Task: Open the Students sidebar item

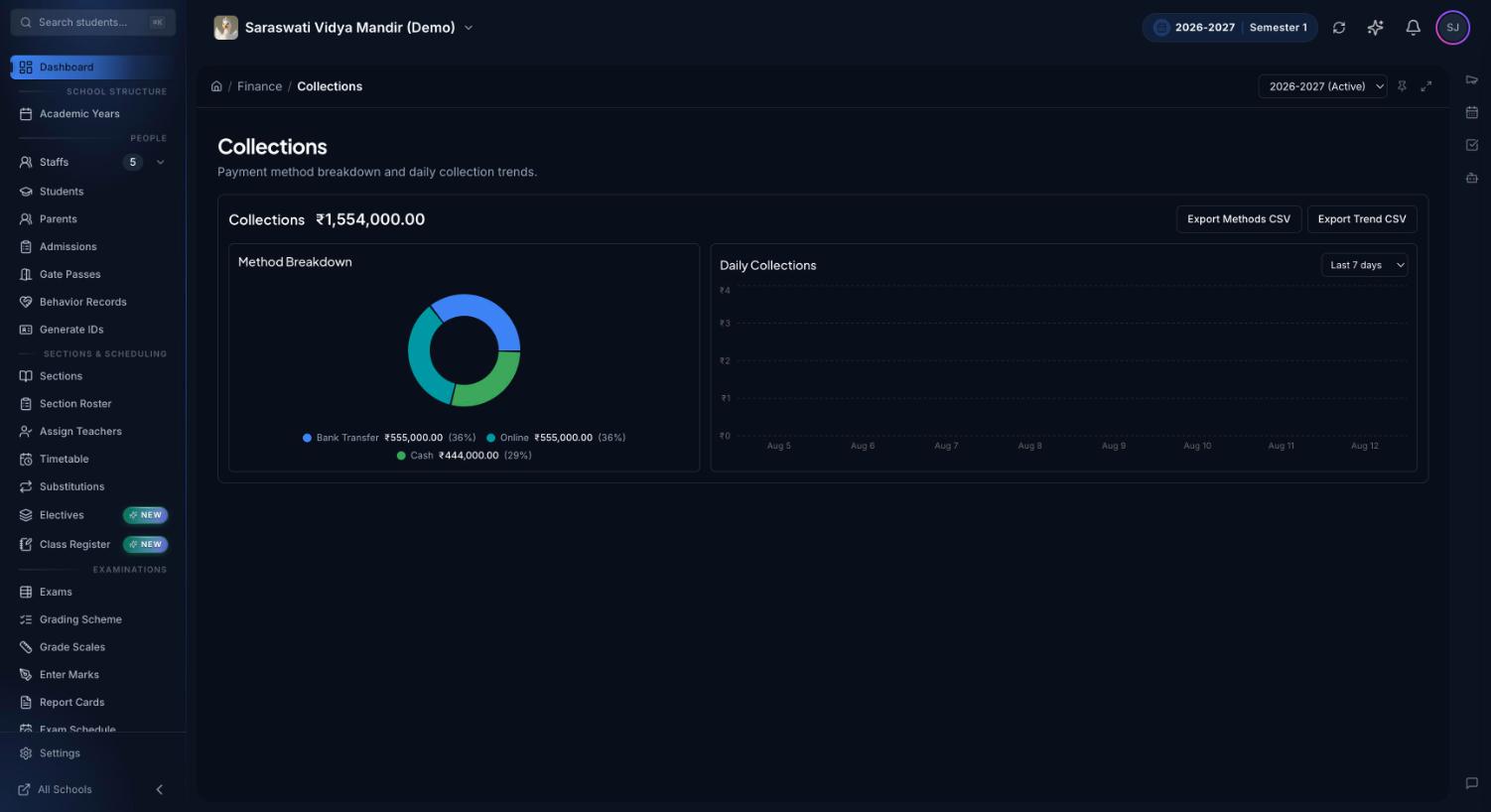Action: pos(92,192)
